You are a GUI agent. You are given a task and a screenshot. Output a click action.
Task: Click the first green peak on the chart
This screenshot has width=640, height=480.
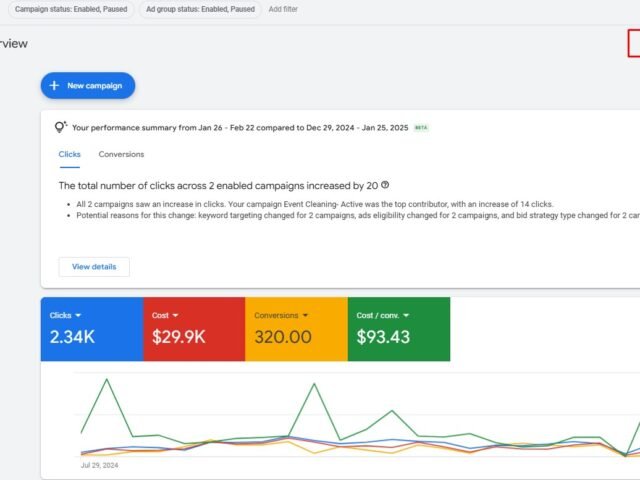[x=106, y=379]
